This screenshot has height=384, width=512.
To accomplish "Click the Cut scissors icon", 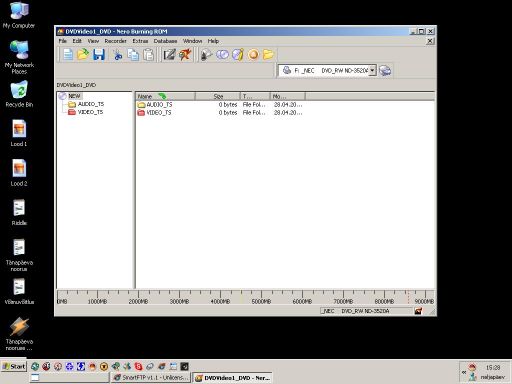I will (117, 54).
